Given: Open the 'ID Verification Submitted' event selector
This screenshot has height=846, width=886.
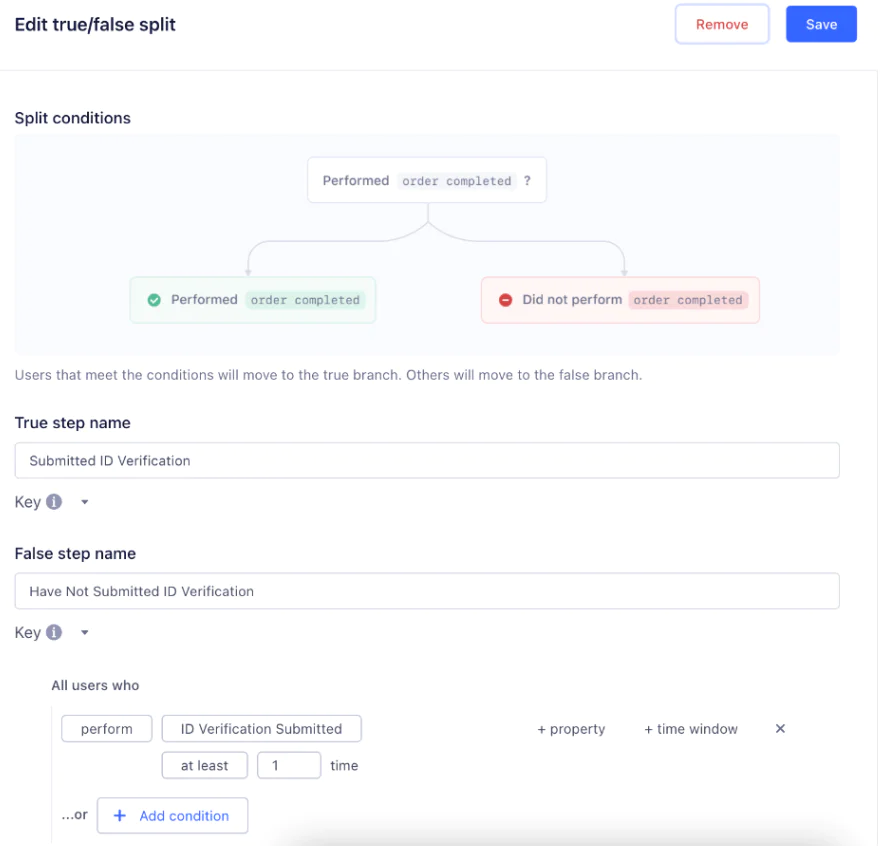Looking at the screenshot, I should 261,729.
